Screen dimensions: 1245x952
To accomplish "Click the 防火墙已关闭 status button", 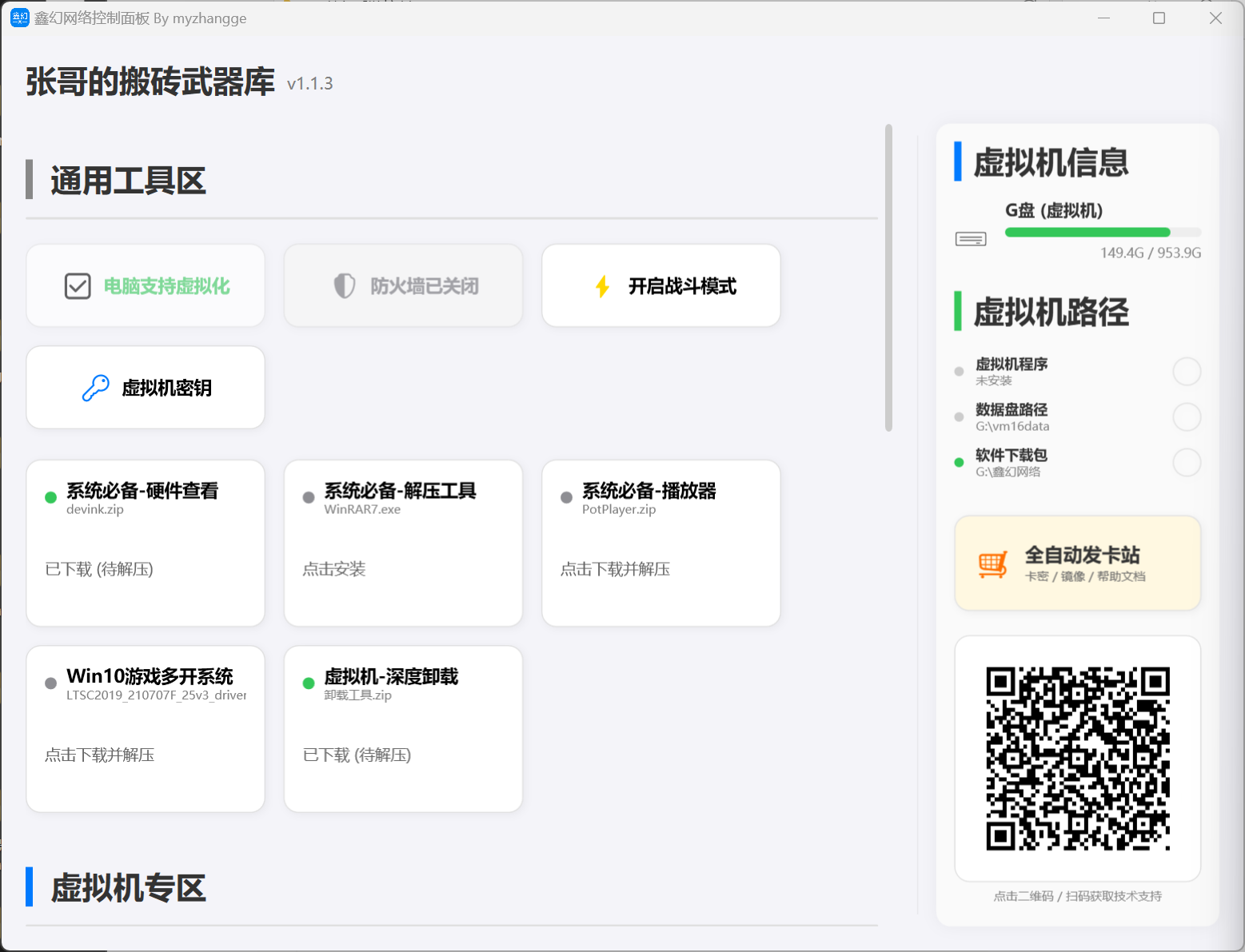I will (x=403, y=285).
